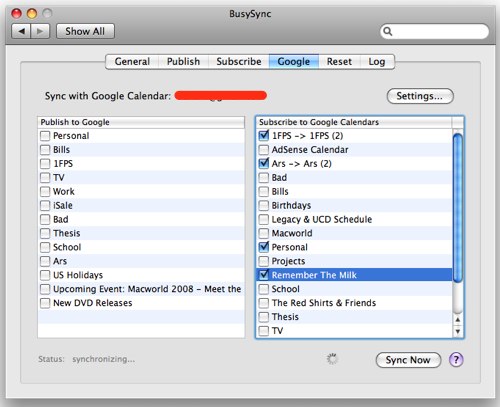This screenshot has width=500, height=407.
Task: Check the Upcoming Event: Macworld 2008 checkbox
Action: [45, 289]
